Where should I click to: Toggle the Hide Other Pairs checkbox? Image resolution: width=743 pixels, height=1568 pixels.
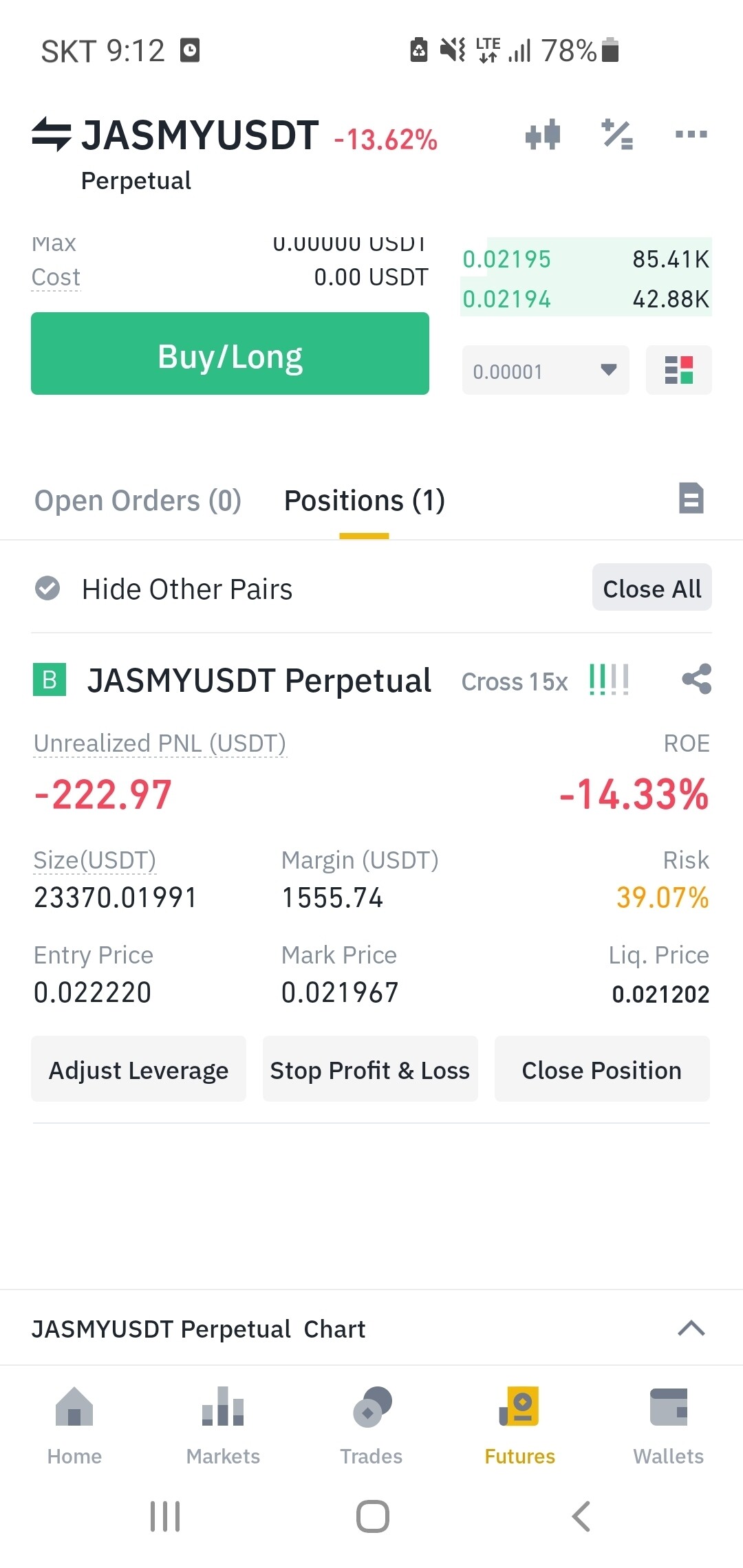point(47,589)
